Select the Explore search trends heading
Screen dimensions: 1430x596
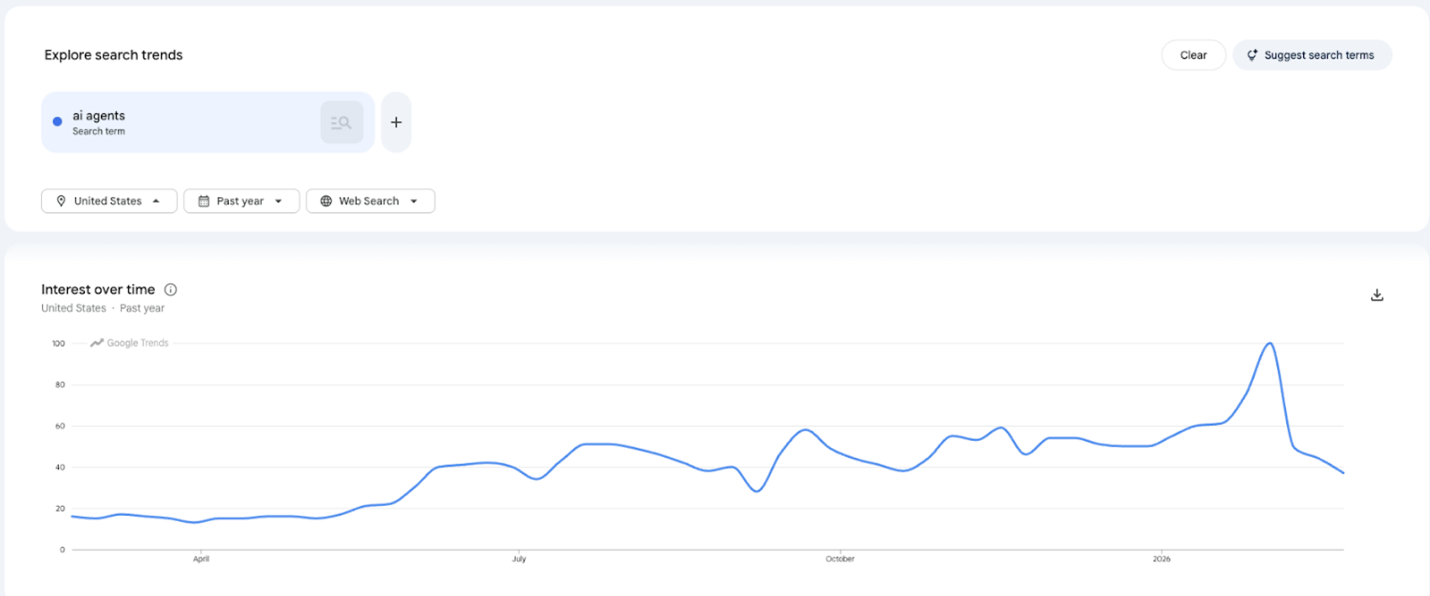(112, 55)
